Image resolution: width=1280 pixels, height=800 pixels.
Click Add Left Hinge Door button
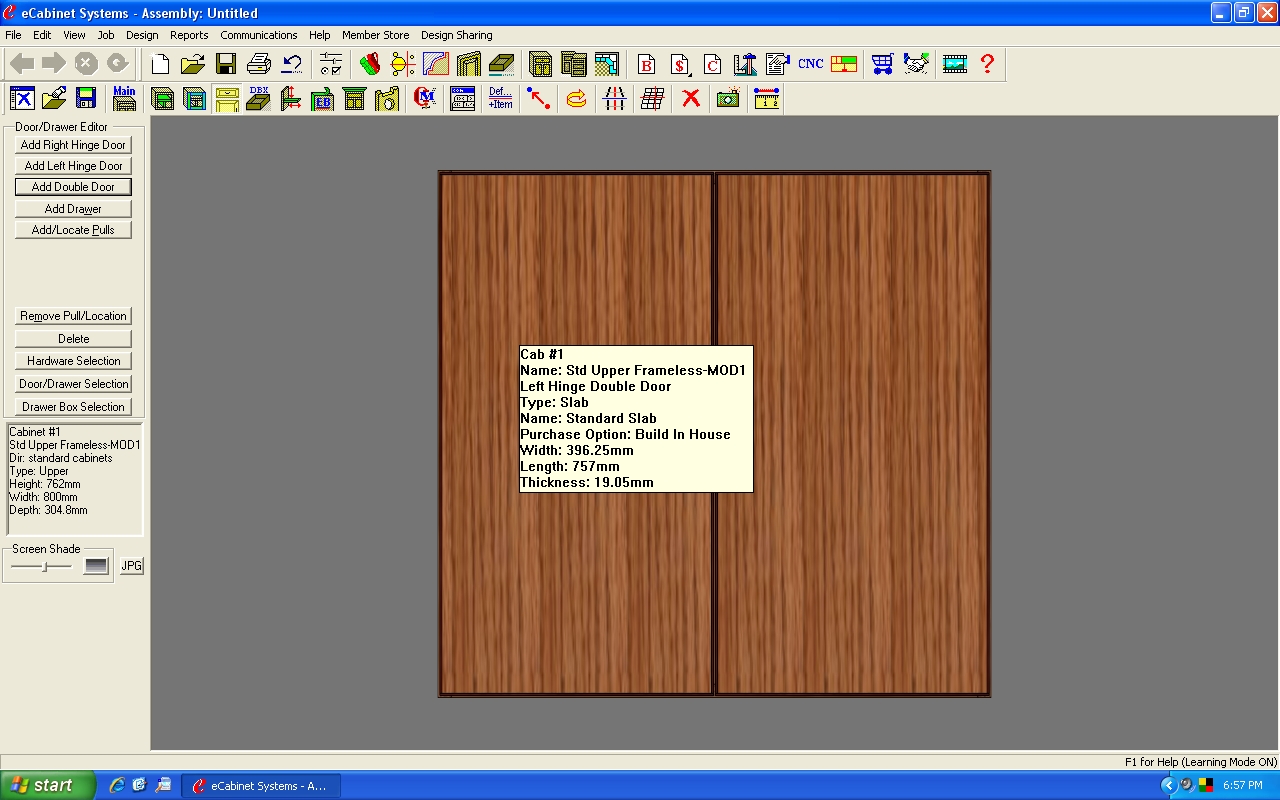(x=73, y=166)
